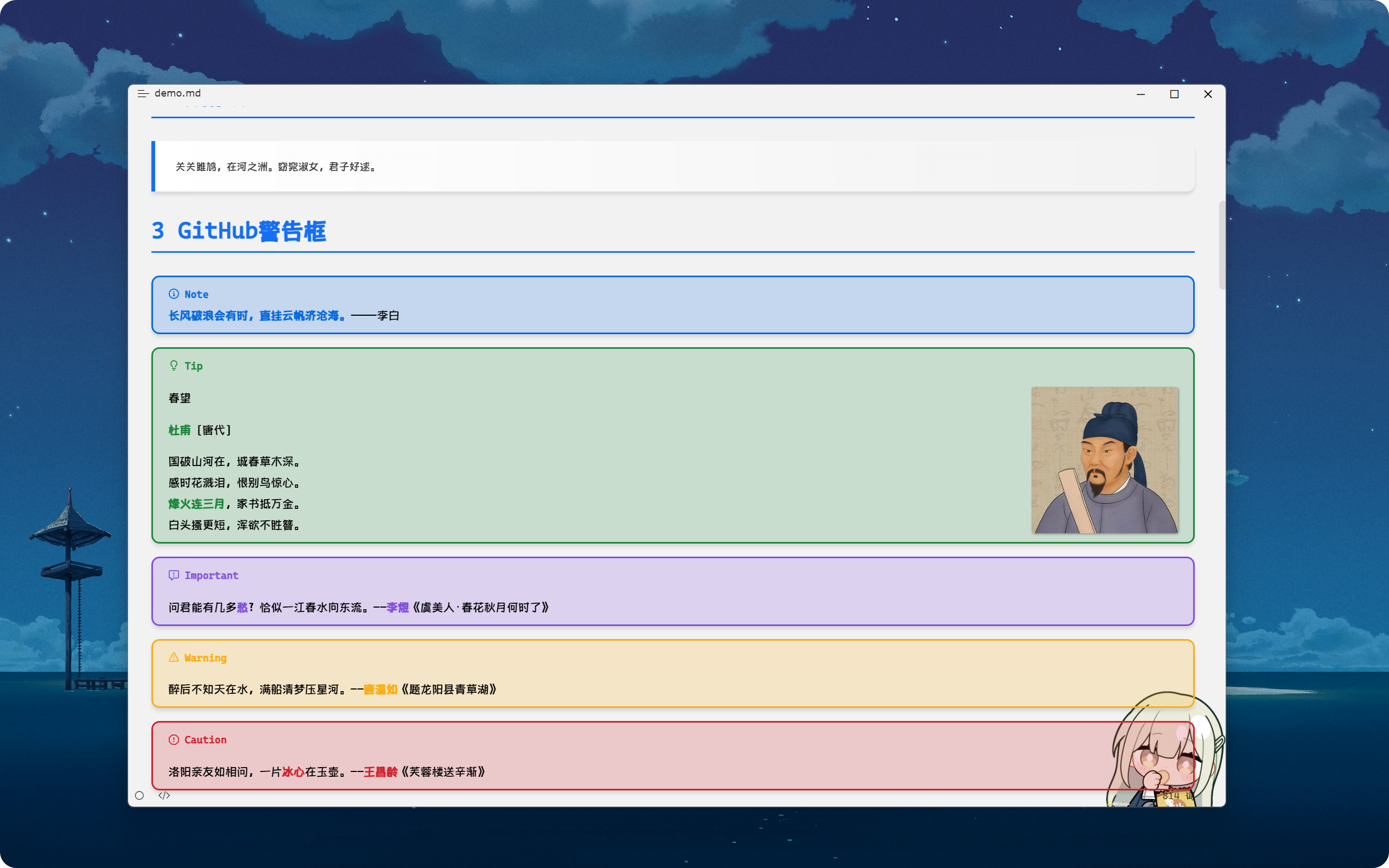Viewport: 1389px width, 868px height.
Task: Click the word count at bottom-right
Action: click(x=1177, y=796)
